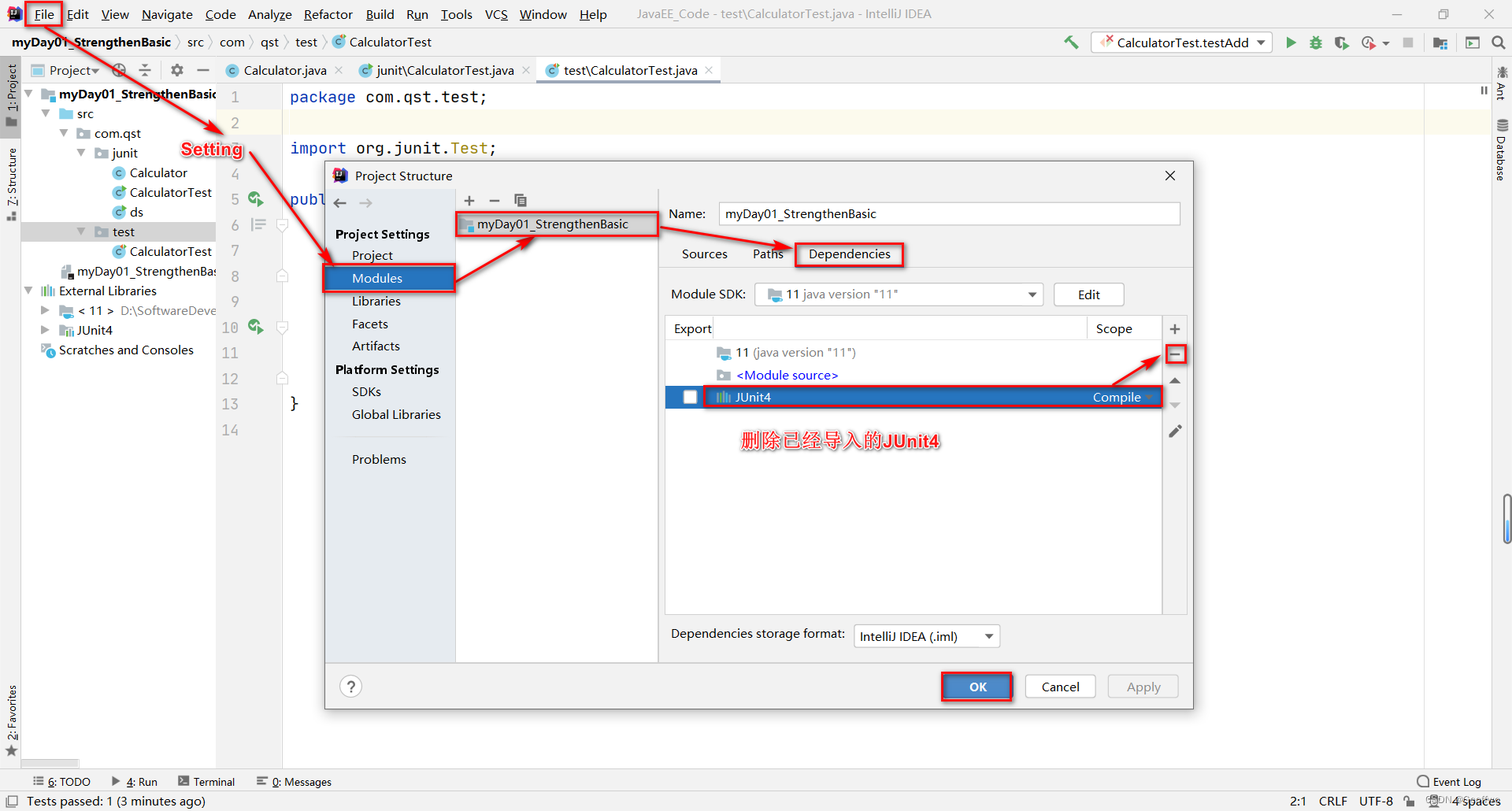Viewport: 1512px width, 811px height.
Task: Open the Scope Compile dropdown for JUnit4
Action: (1123, 397)
